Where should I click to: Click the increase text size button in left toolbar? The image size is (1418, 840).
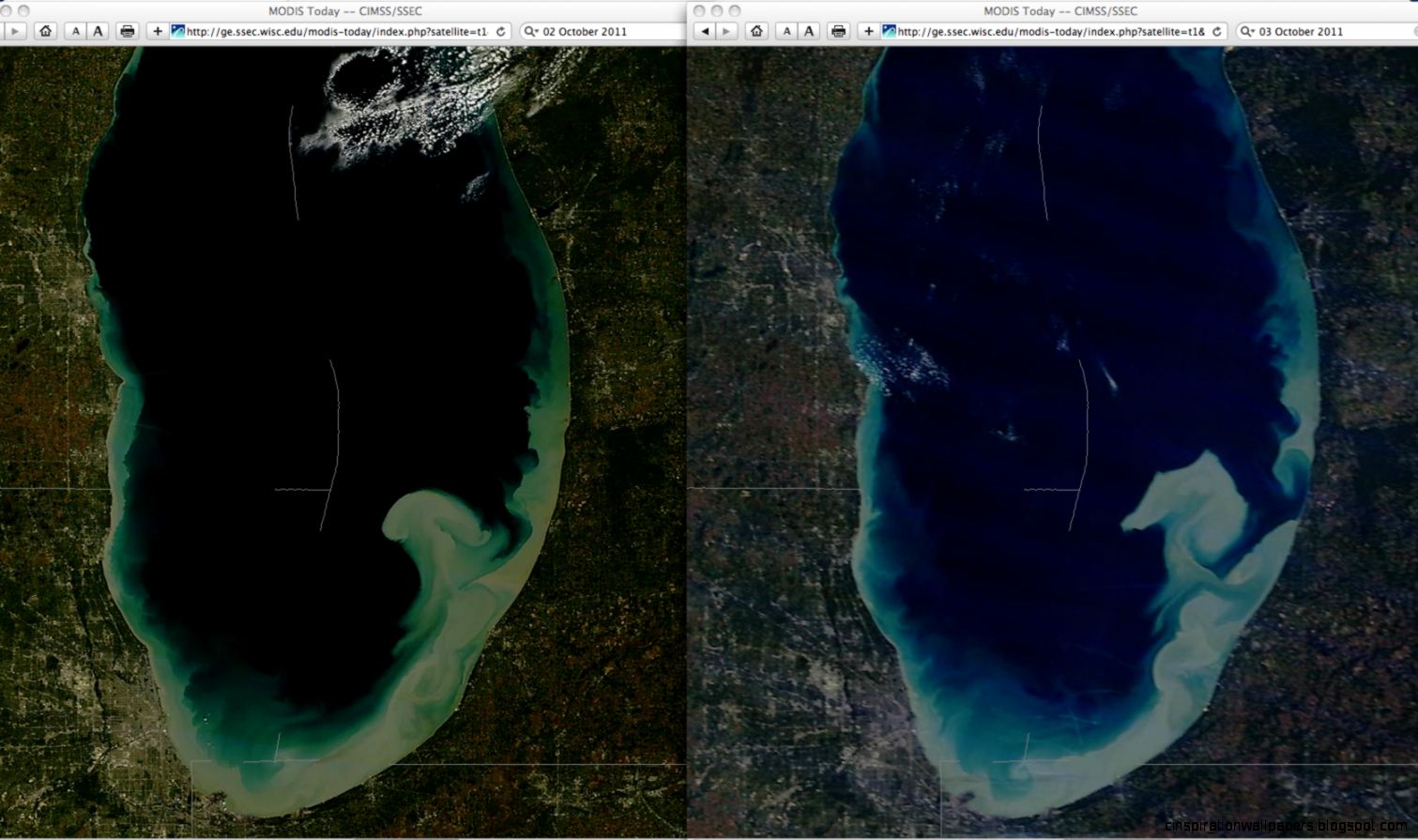98,31
